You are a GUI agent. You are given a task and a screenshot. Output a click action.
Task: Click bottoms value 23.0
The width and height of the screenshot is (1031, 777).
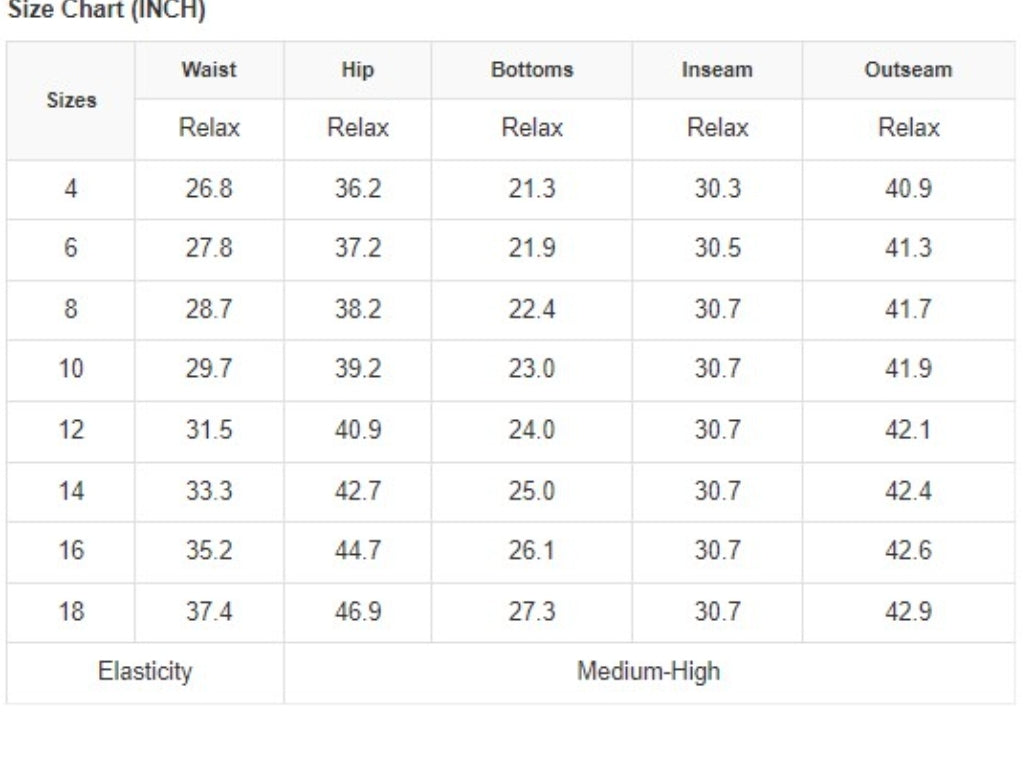pyautogui.click(x=531, y=368)
